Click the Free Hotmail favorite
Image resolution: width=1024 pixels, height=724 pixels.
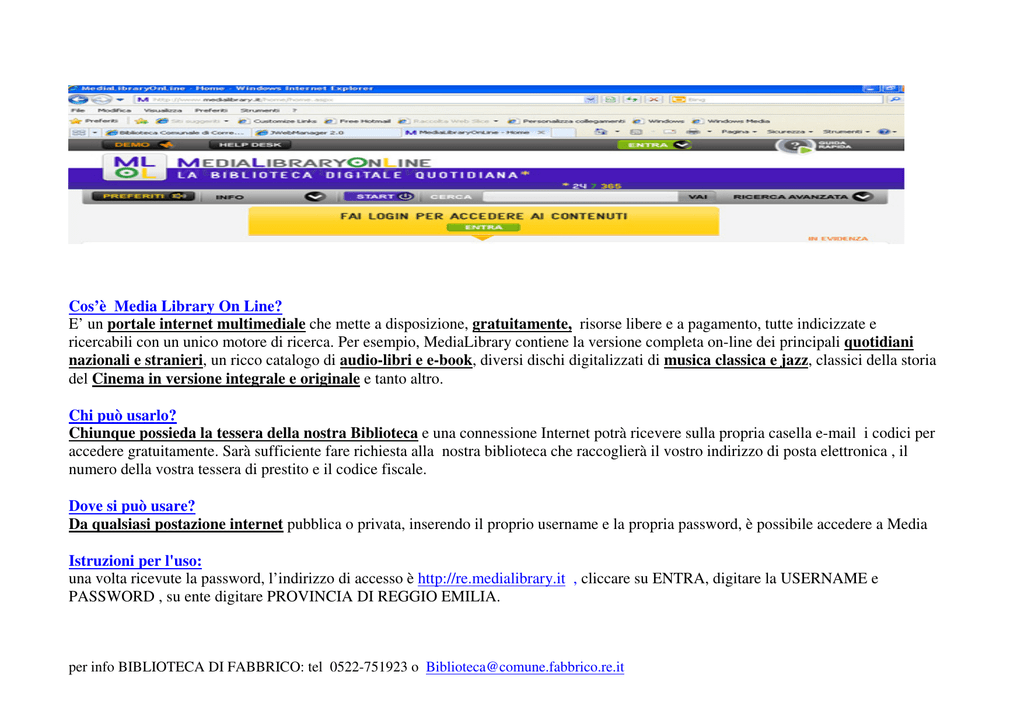358,121
